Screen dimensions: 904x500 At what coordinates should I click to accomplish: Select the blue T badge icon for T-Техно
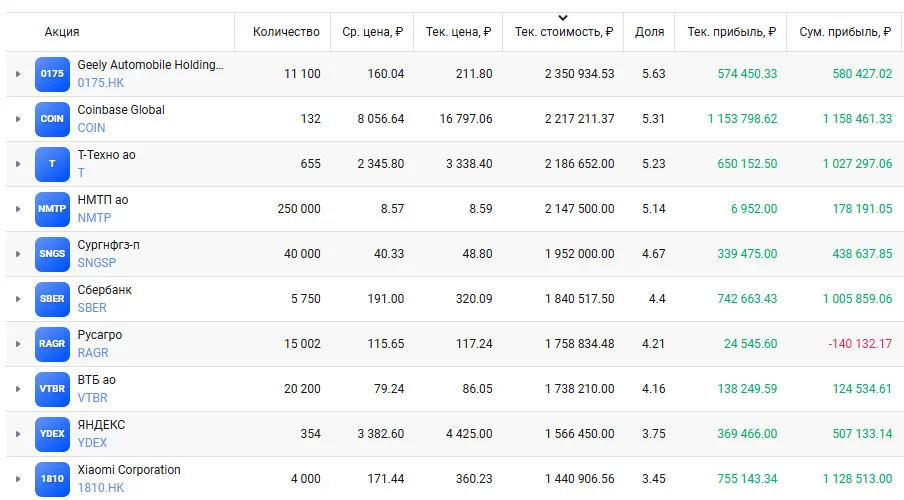(52, 164)
